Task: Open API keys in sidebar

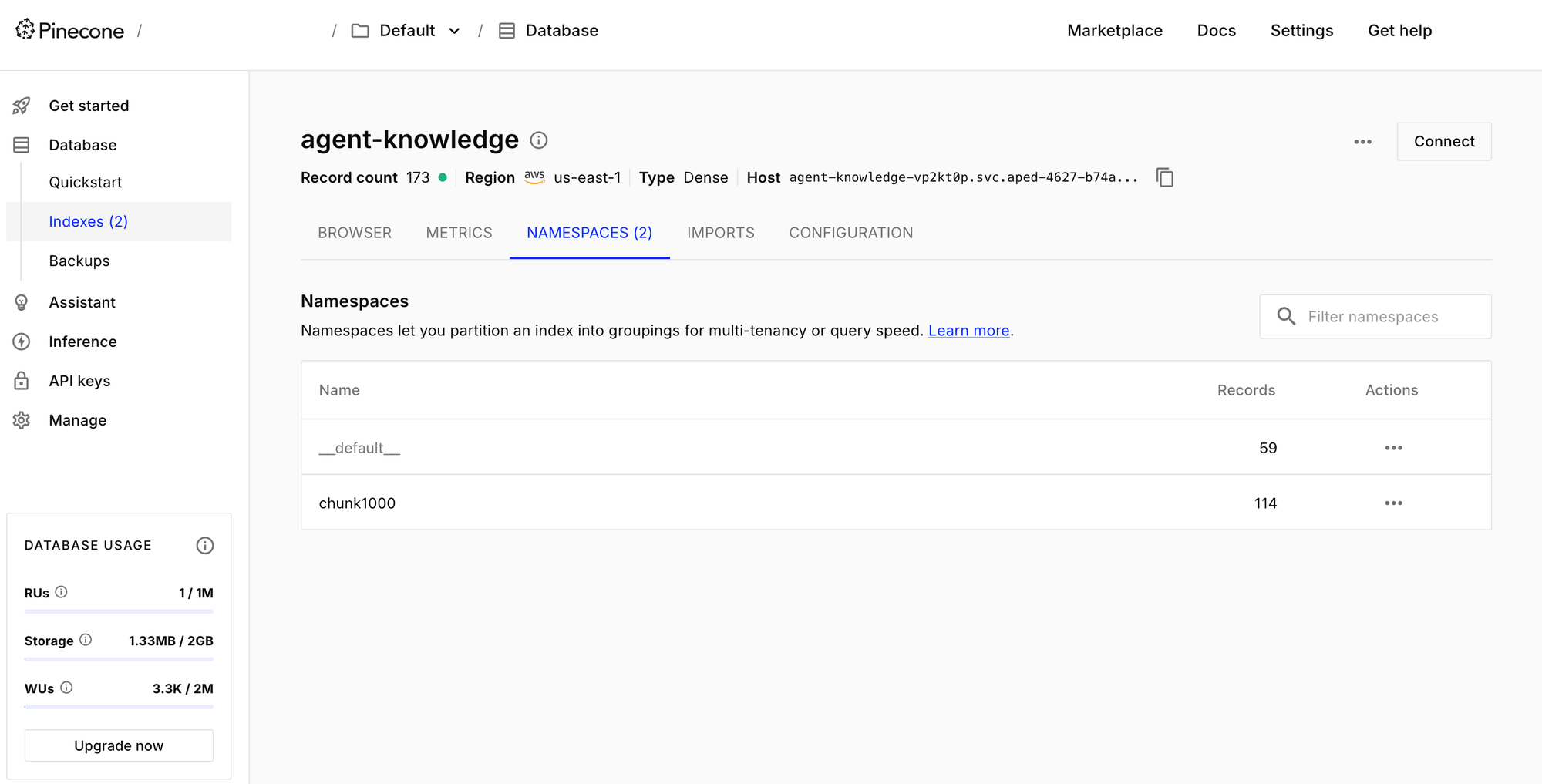Action: (79, 381)
